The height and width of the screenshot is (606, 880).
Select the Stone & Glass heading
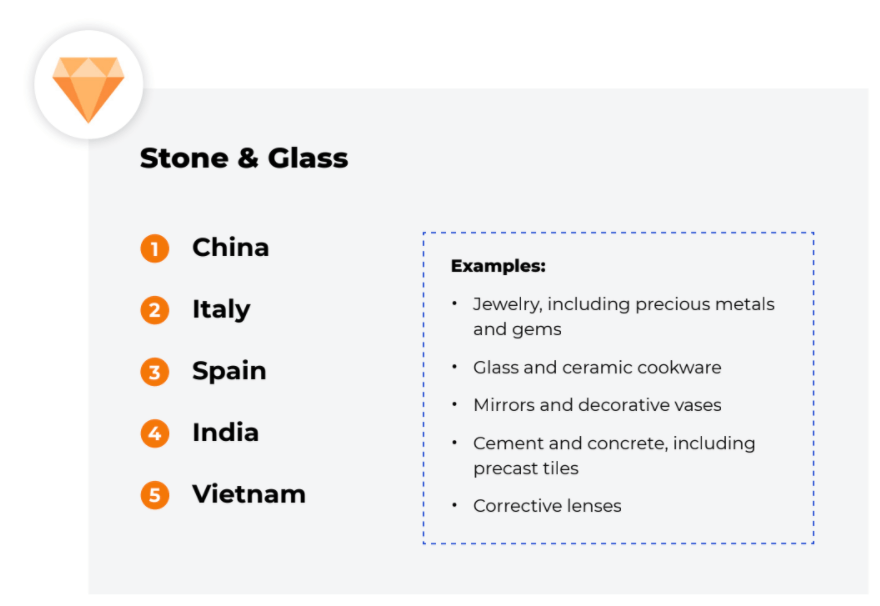tap(244, 158)
